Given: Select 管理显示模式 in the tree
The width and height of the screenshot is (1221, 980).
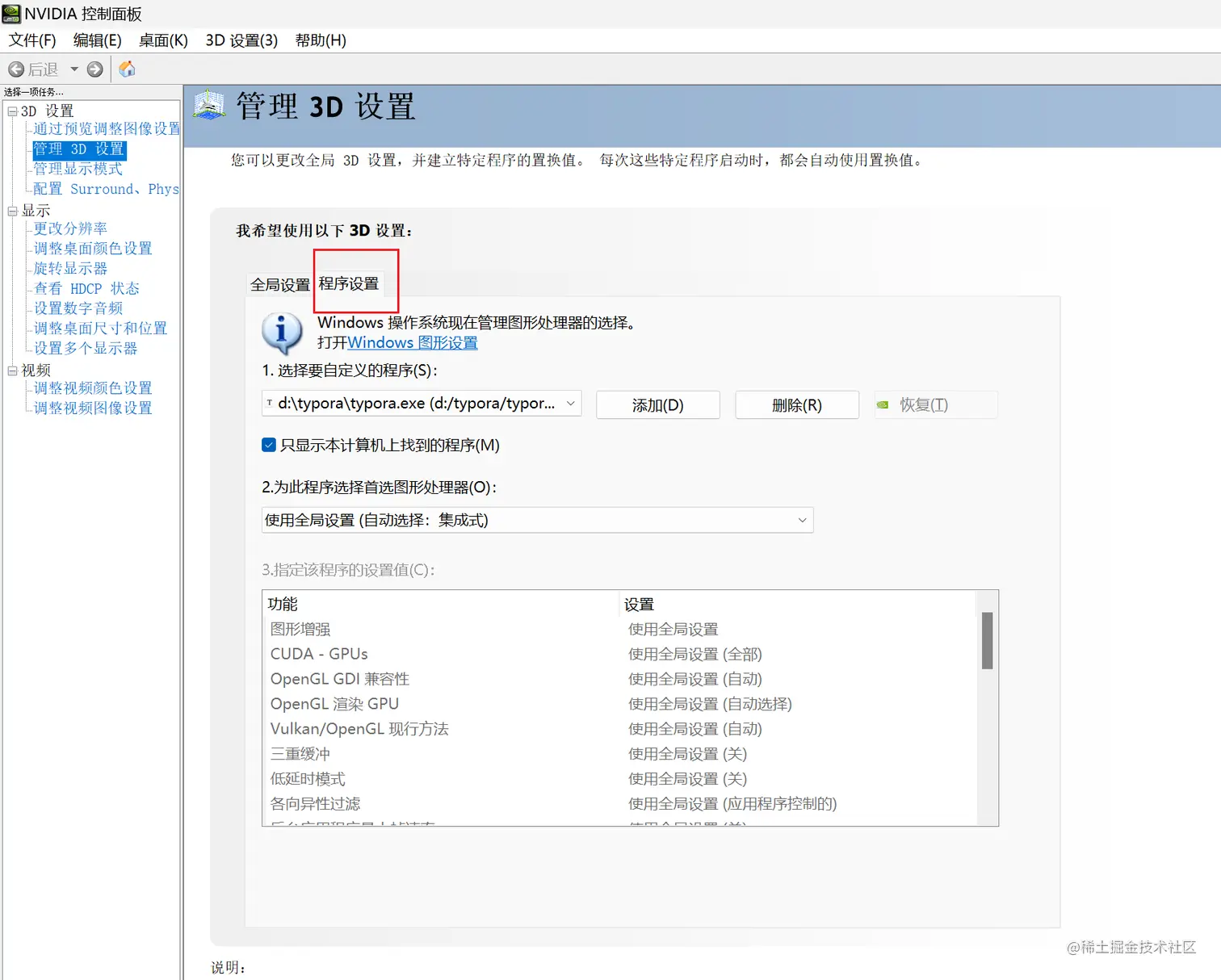Looking at the screenshot, I should tap(78, 169).
